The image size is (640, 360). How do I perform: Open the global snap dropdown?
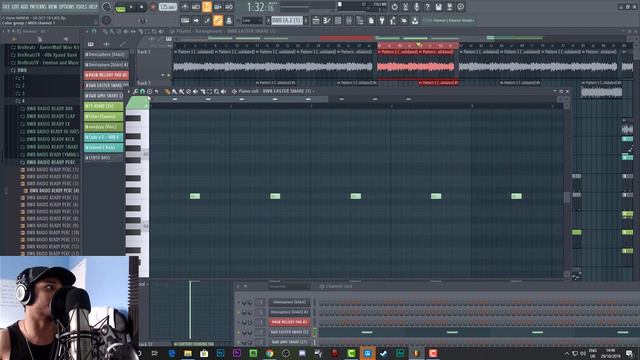tap(251, 20)
